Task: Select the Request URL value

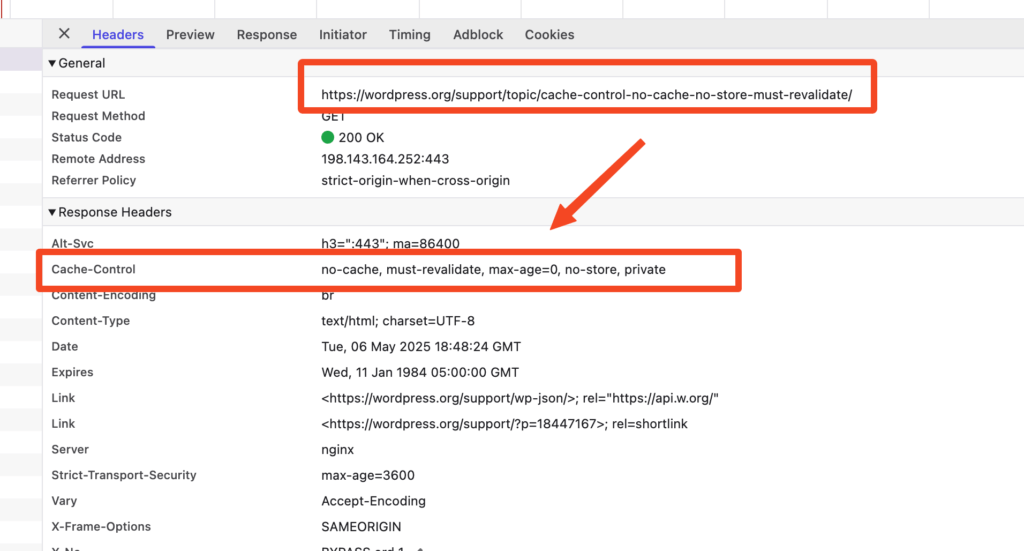Action: pyautogui.click(x=586, y=95)
